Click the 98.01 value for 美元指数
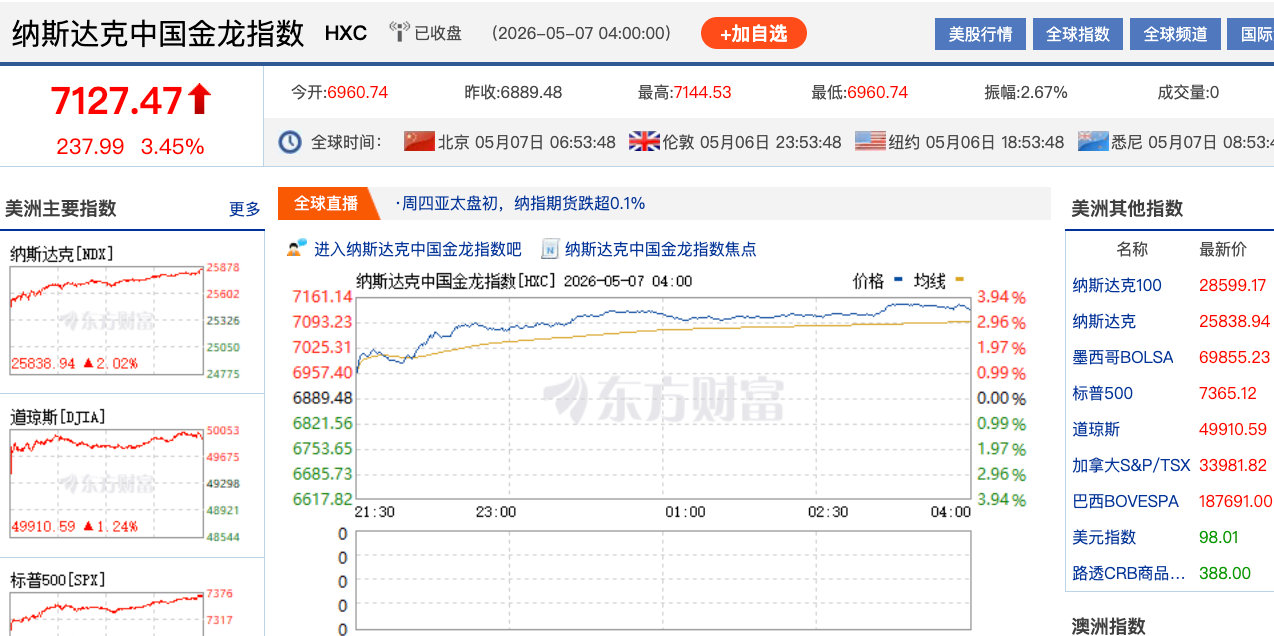The image size is (1274, 636). [1219, 537]
